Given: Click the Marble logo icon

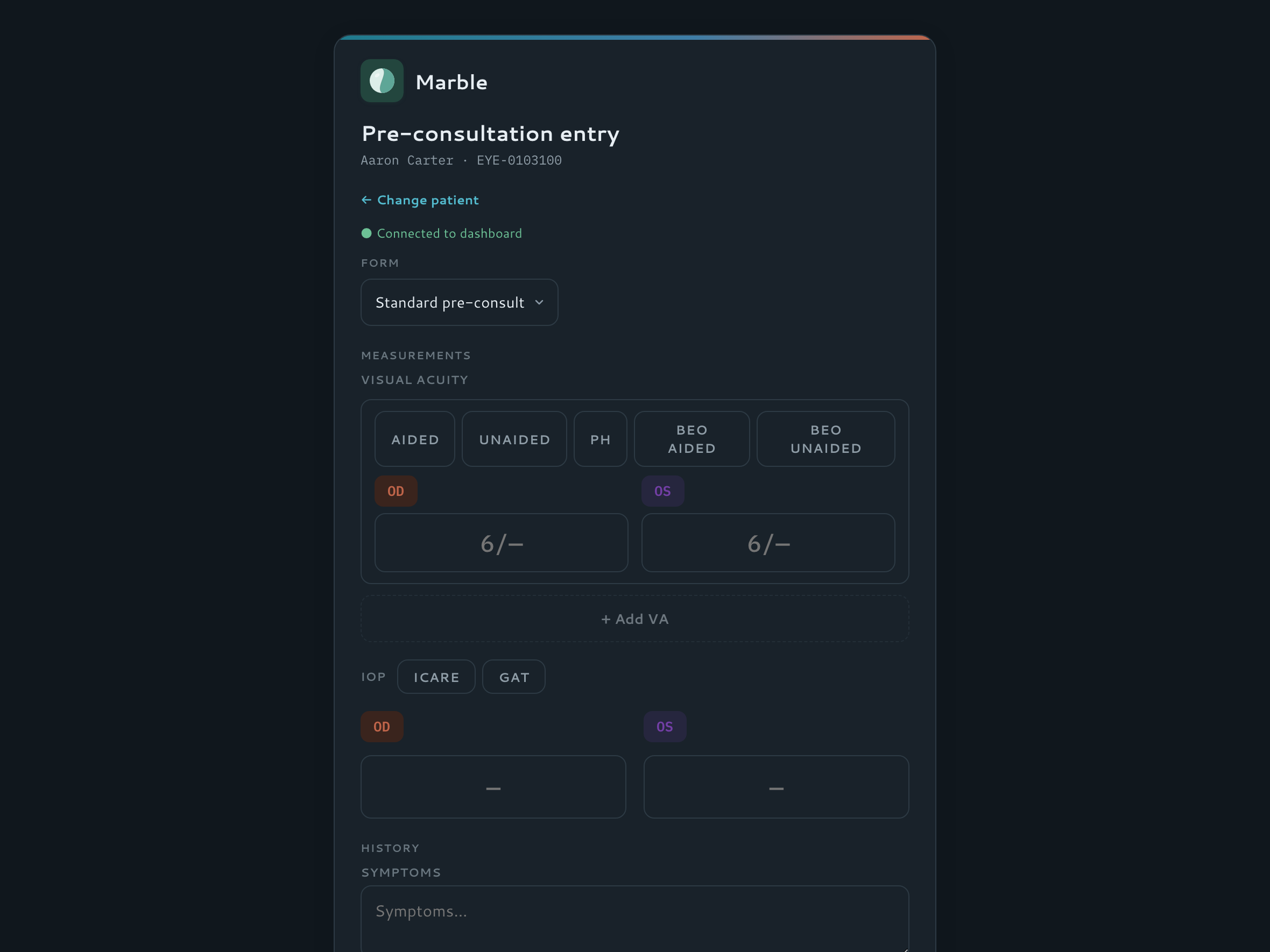Looking at the screenshot, I should point(382,81).
